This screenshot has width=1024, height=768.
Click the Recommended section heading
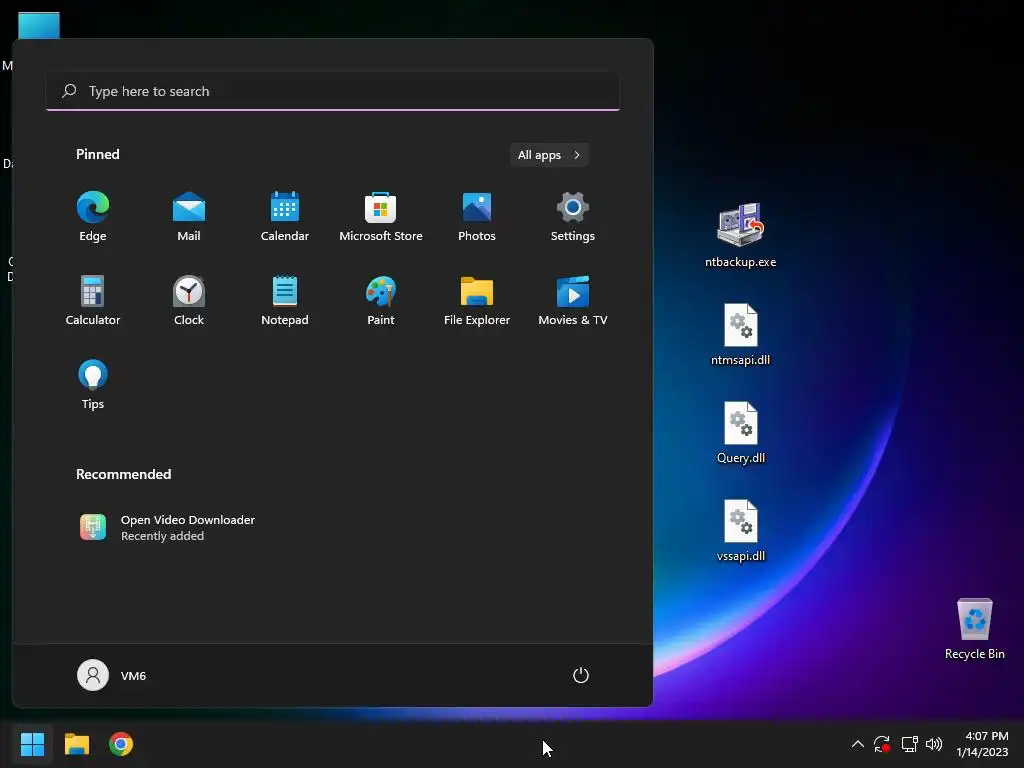tap(123, 474)
